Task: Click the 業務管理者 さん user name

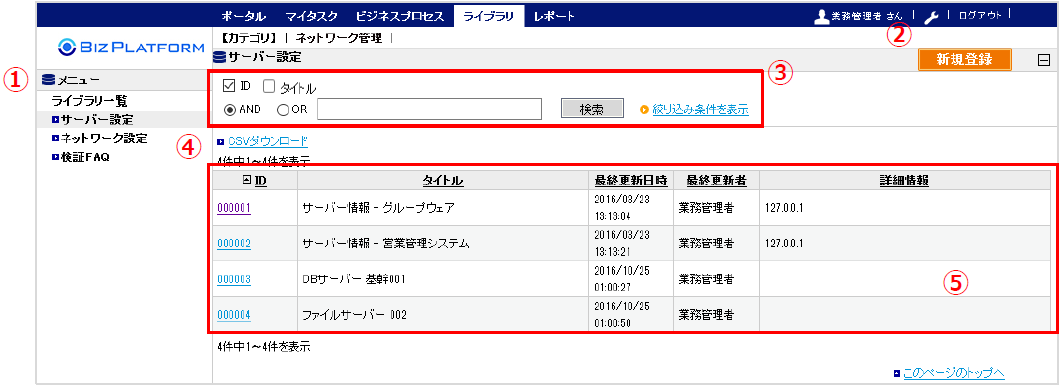Action: [867, 16]
